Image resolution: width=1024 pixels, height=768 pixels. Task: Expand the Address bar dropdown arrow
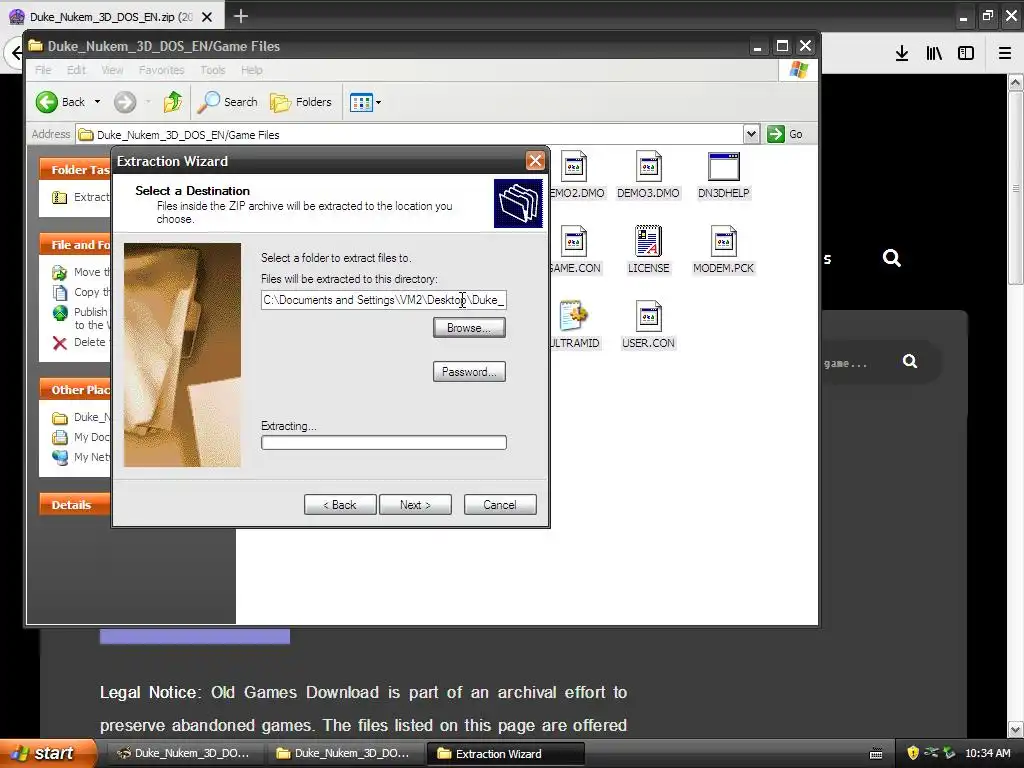(x=751, y=134)
